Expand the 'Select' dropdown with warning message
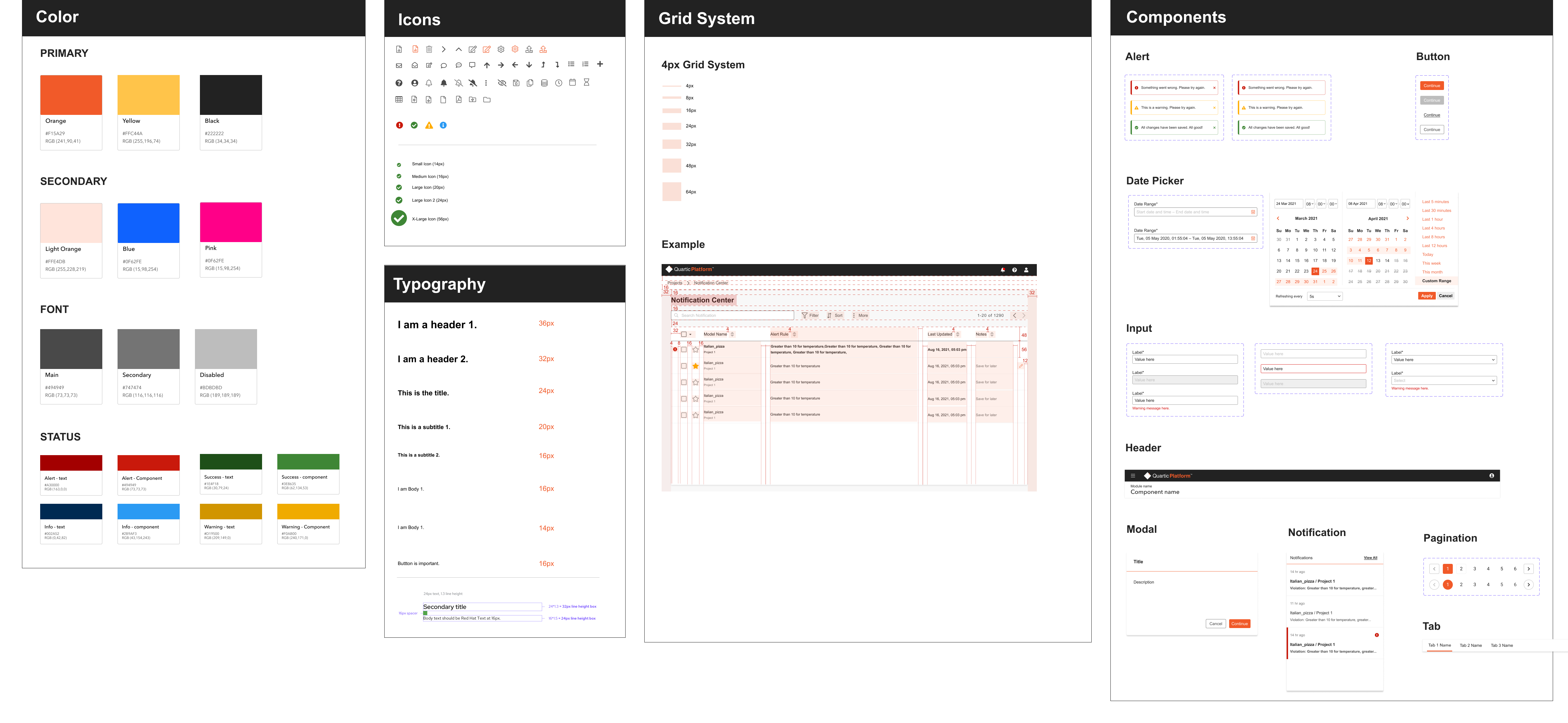The width and height of the screenshot is (1568, 723). 1444,380
